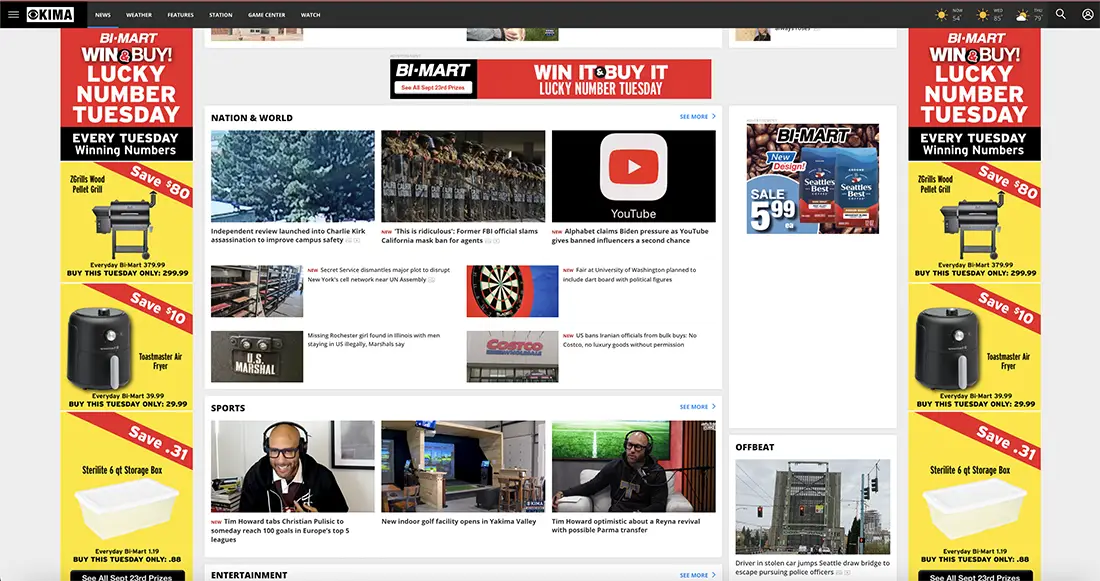Screen dimensions: 1100x581
Task: Open the Watch menu item
Action: (311, 15)
